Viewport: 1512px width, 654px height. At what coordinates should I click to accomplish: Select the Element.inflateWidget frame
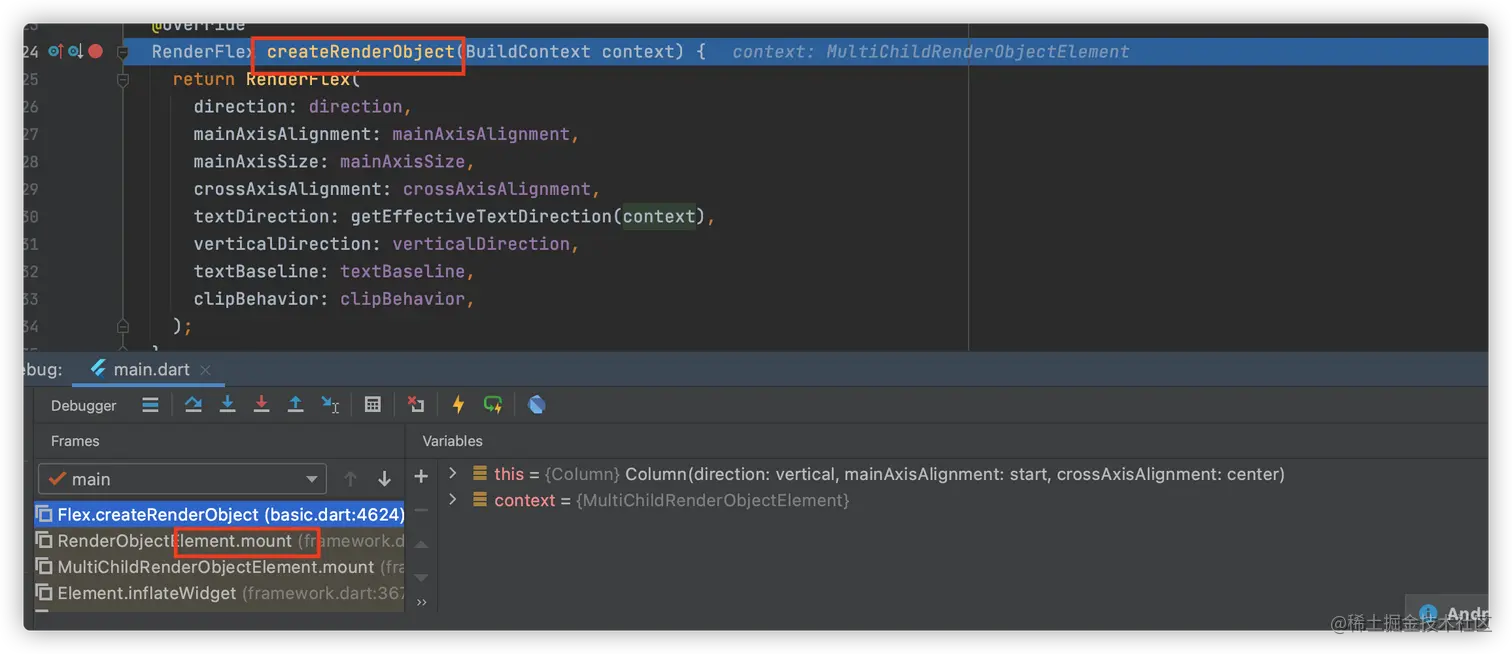(219, 593)
